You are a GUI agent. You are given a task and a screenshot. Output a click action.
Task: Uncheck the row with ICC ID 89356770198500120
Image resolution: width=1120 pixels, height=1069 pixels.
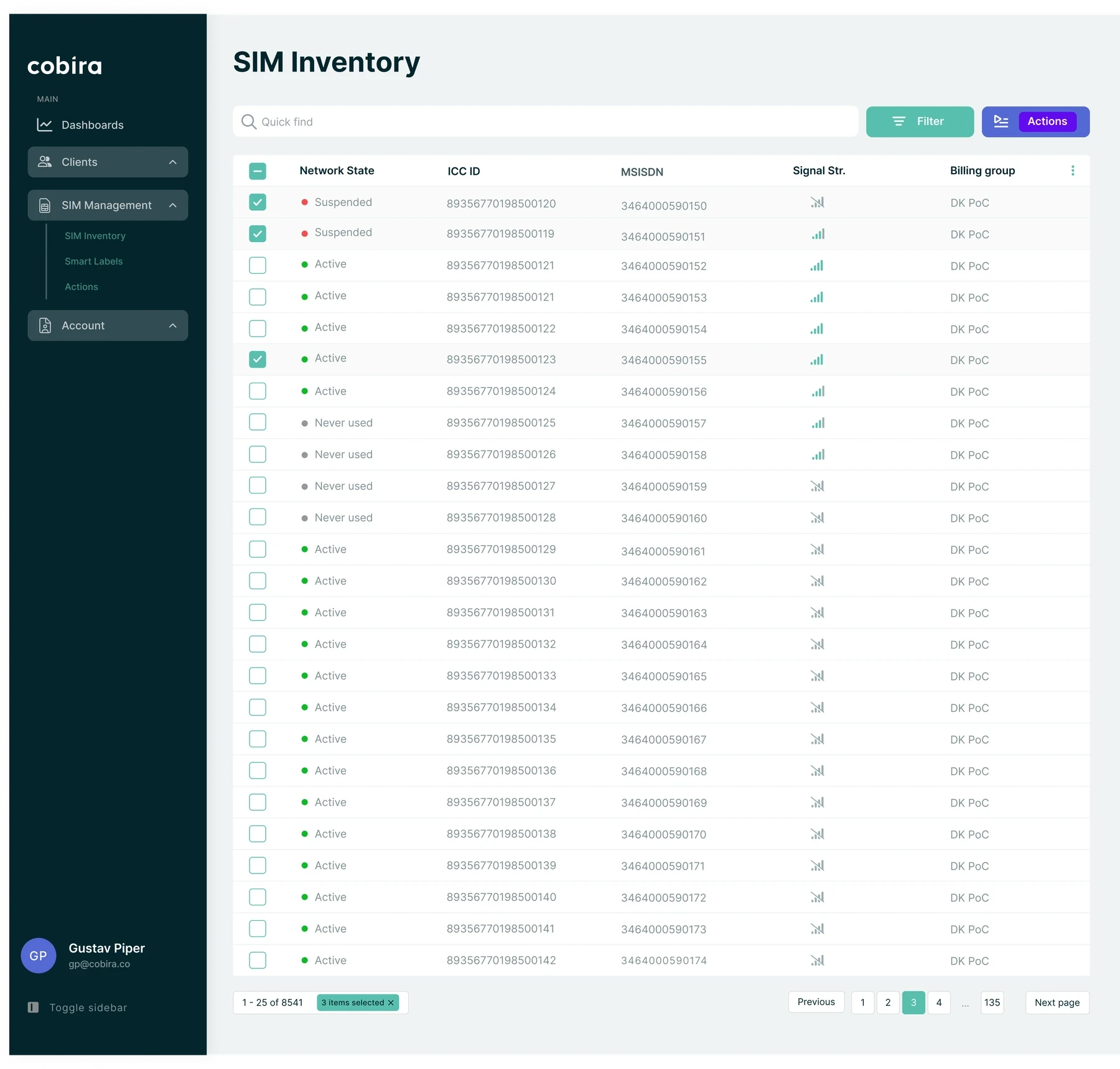tap(258, 202)
